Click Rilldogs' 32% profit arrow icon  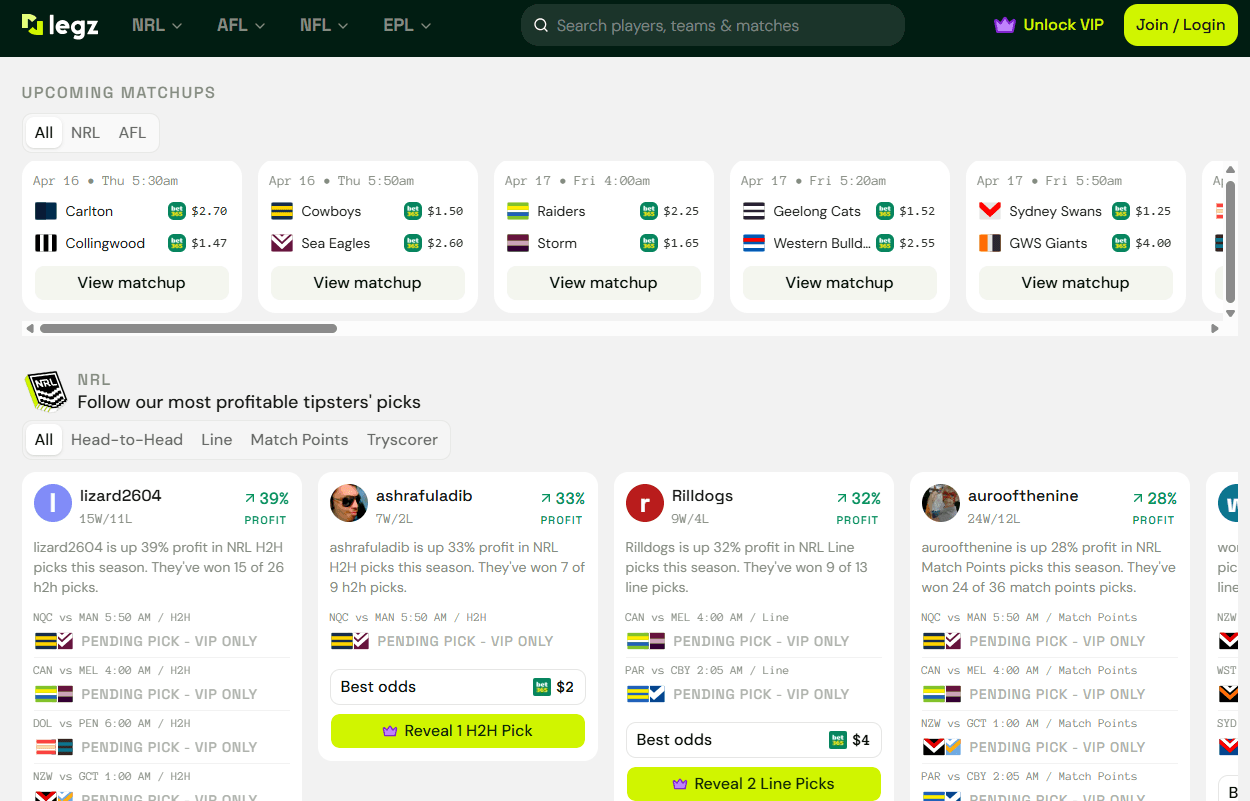coord(842,498)
